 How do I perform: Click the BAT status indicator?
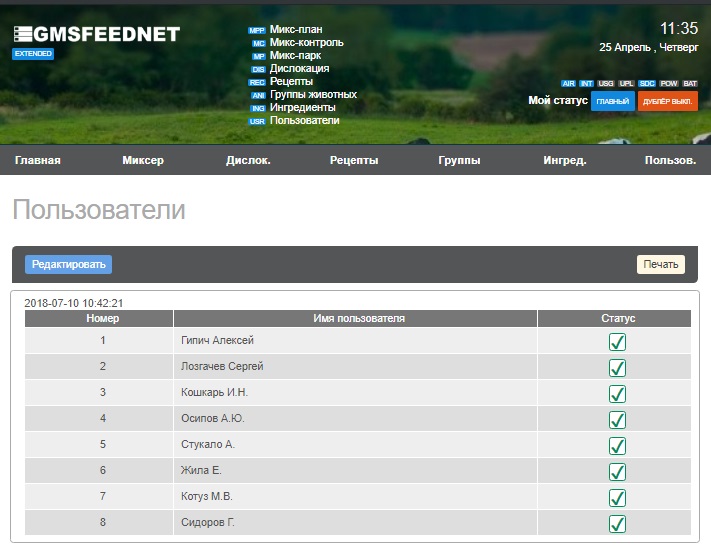[690, 83]
